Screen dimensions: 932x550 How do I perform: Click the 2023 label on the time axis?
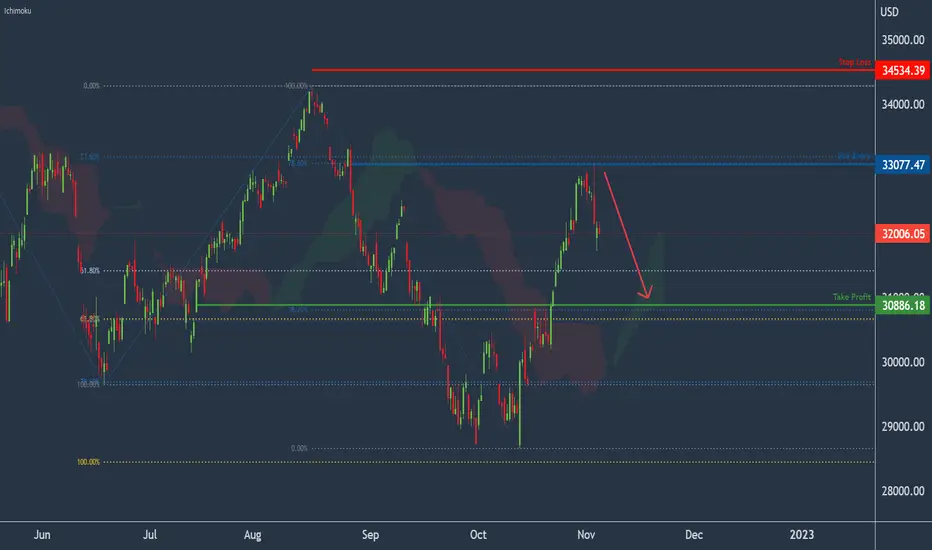801,535
